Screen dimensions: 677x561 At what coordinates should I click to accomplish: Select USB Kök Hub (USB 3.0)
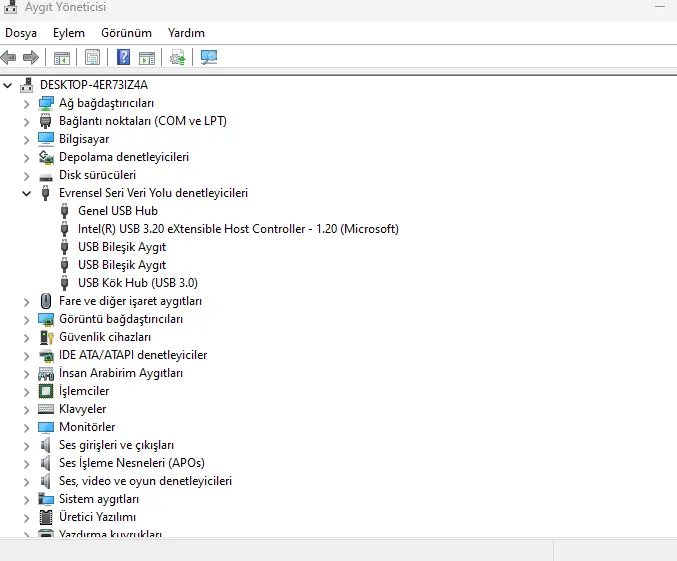[x=138, y=283]
